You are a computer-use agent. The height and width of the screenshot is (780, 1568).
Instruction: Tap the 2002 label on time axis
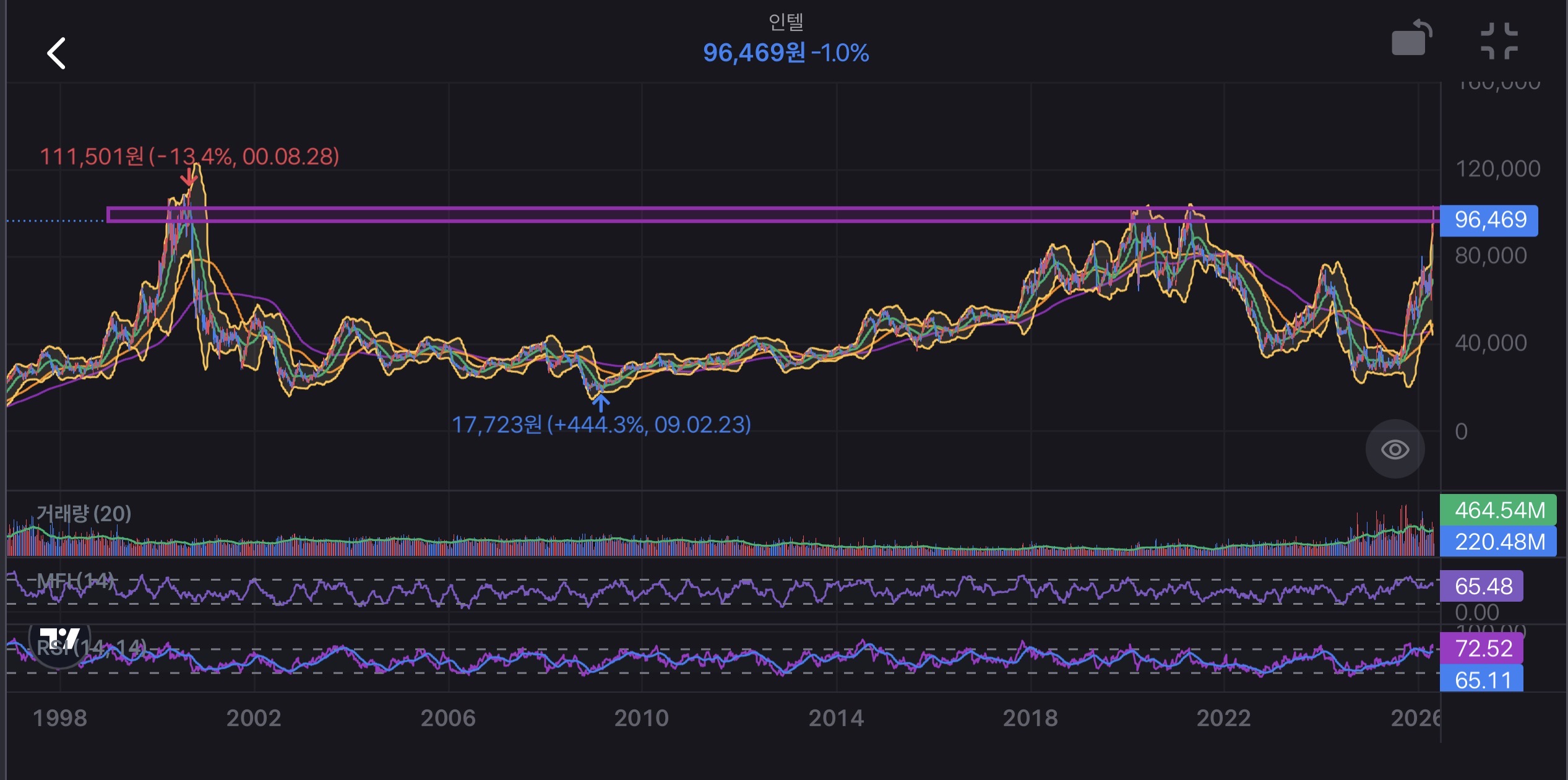pos(254,718)
